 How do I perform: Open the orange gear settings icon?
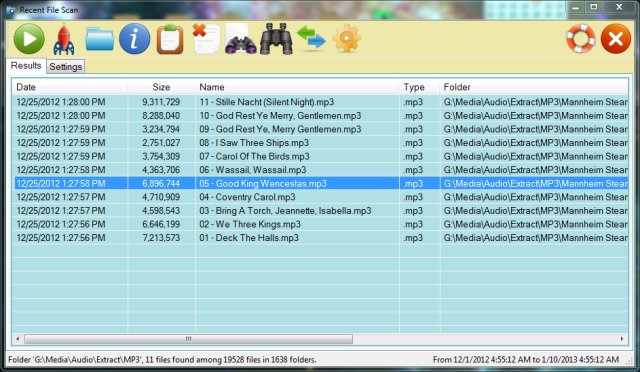tap(346, 38)
